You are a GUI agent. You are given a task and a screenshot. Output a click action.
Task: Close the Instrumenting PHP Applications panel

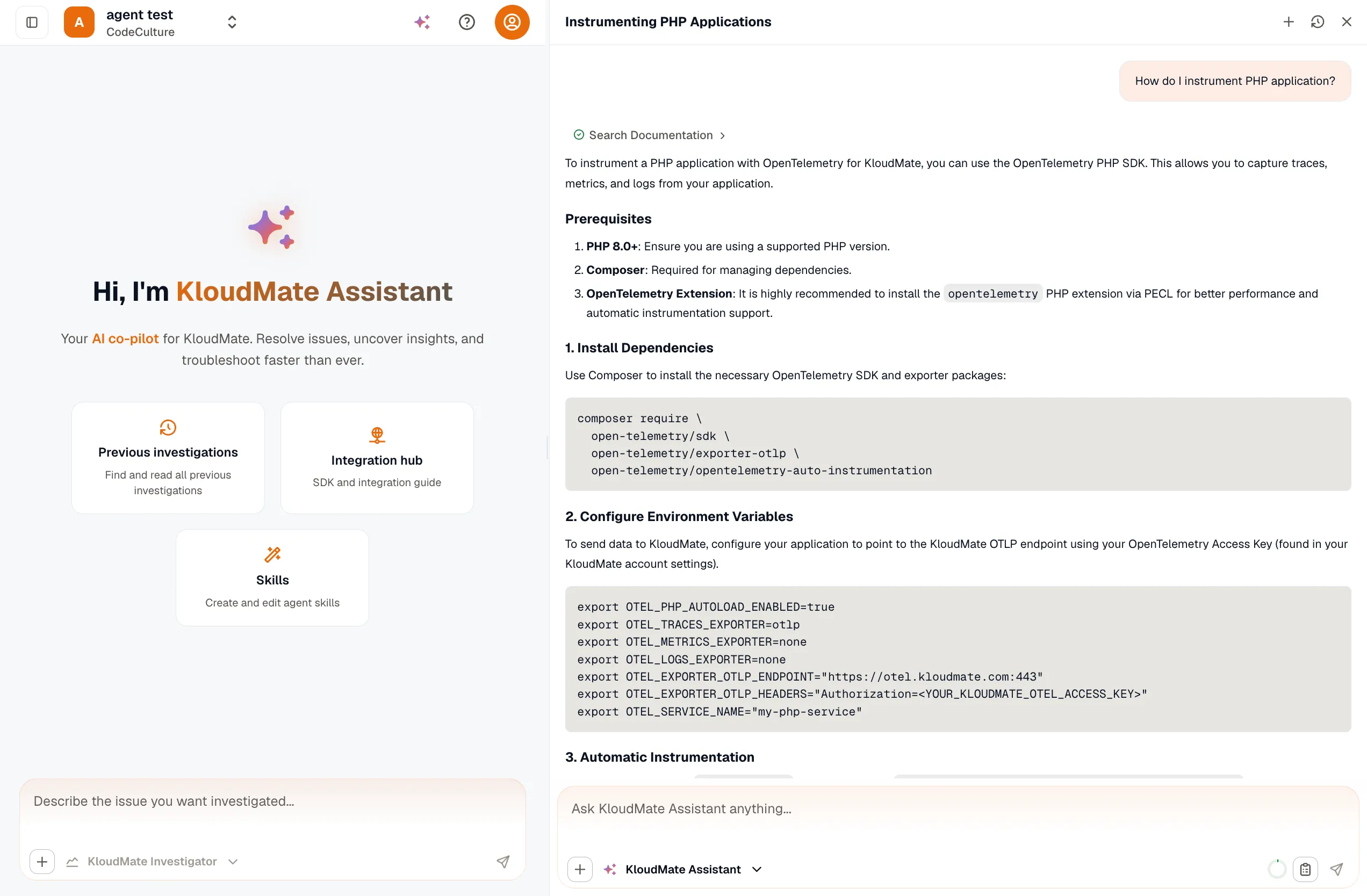point(1347,22)
